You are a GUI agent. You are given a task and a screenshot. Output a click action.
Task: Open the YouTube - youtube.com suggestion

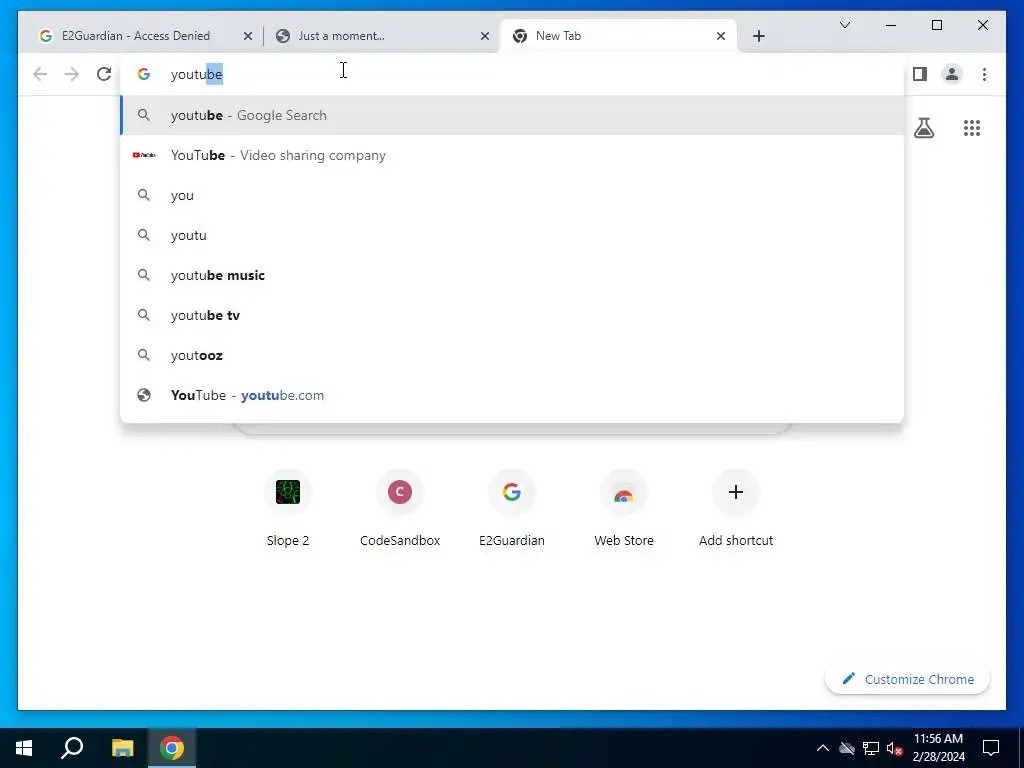point(512,395)
